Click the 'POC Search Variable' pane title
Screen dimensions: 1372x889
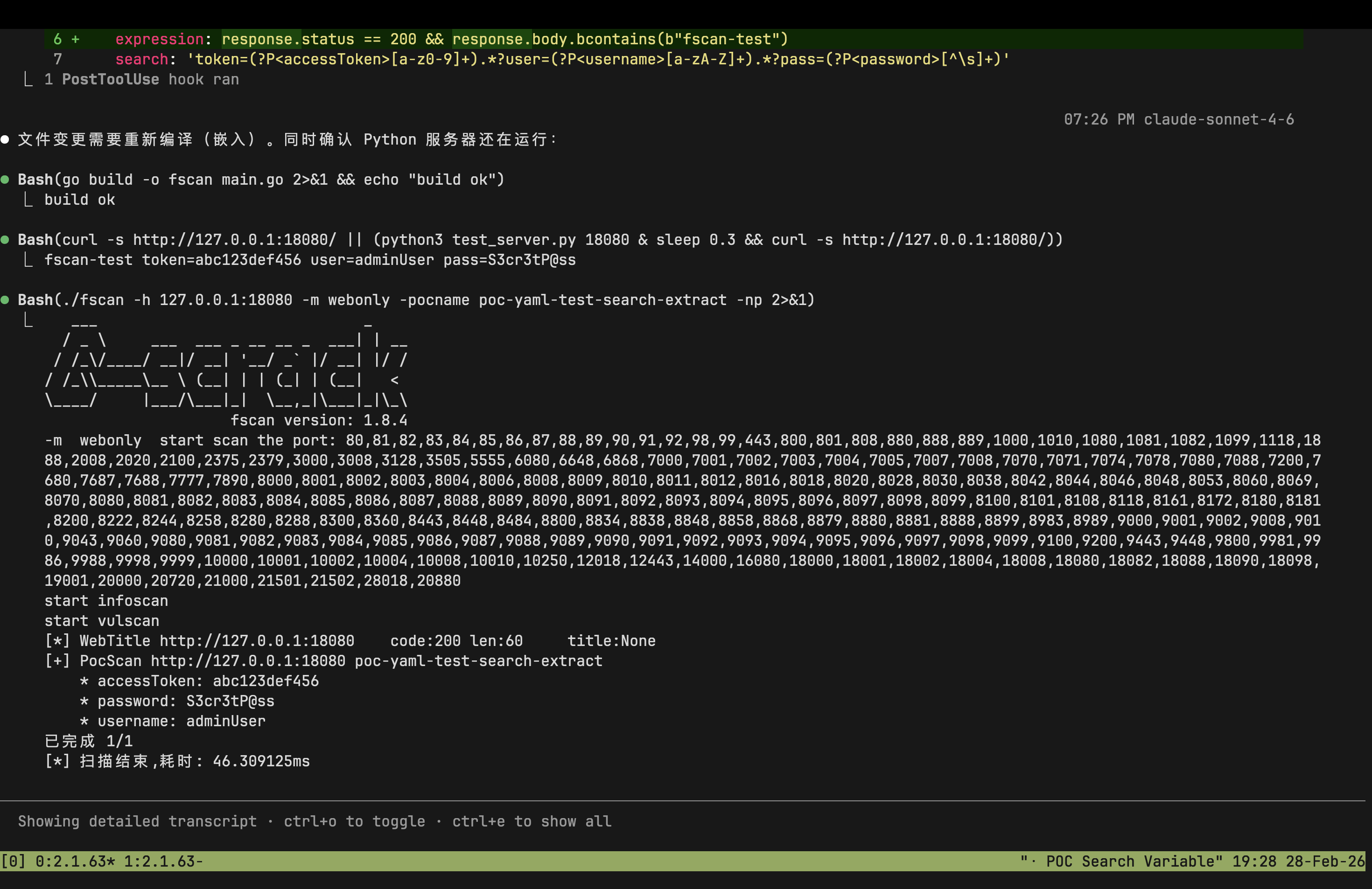click(1133, 861)
